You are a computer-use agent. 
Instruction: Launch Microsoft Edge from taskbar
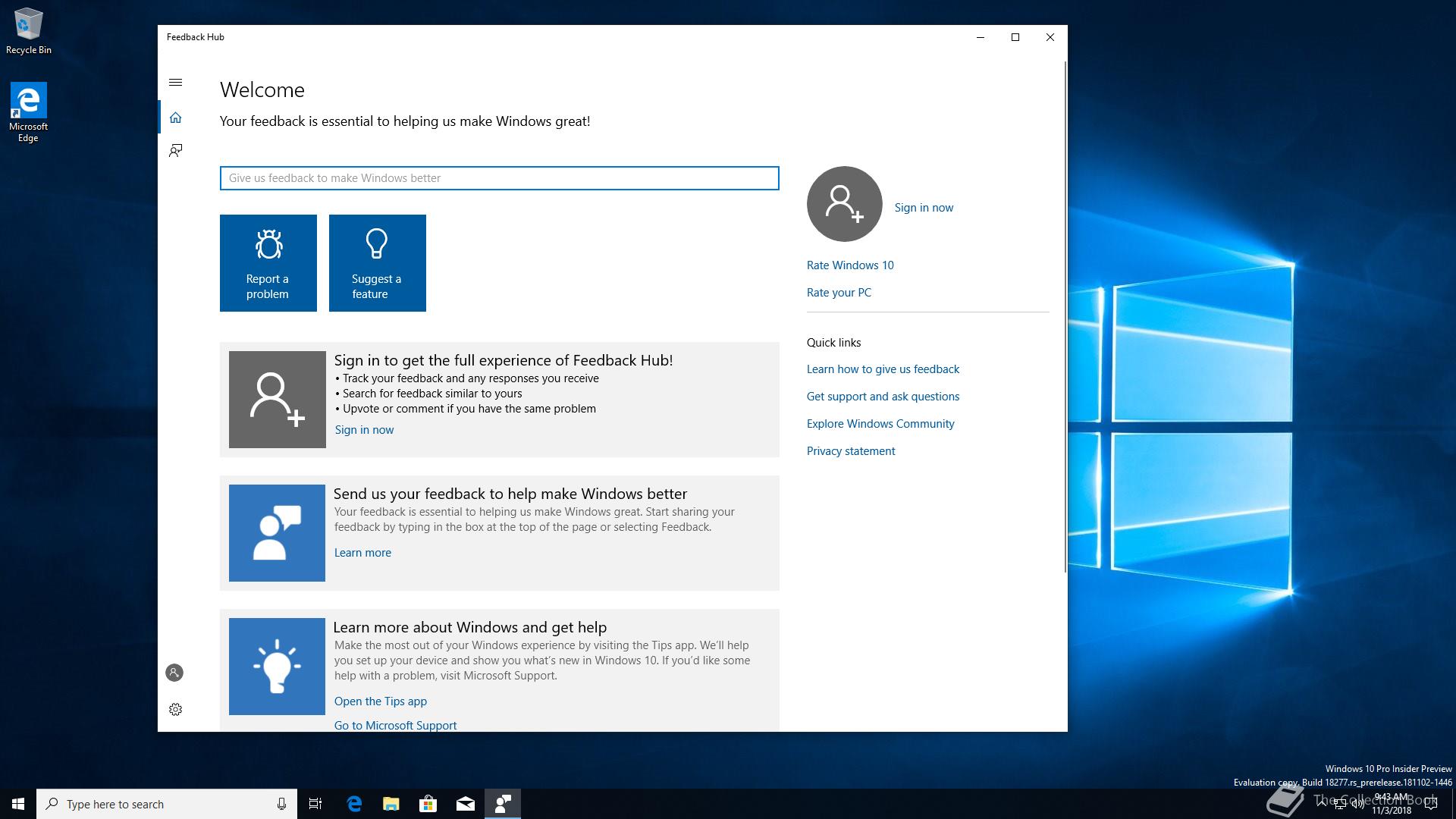pyautogui.click(x=354, y=804)
